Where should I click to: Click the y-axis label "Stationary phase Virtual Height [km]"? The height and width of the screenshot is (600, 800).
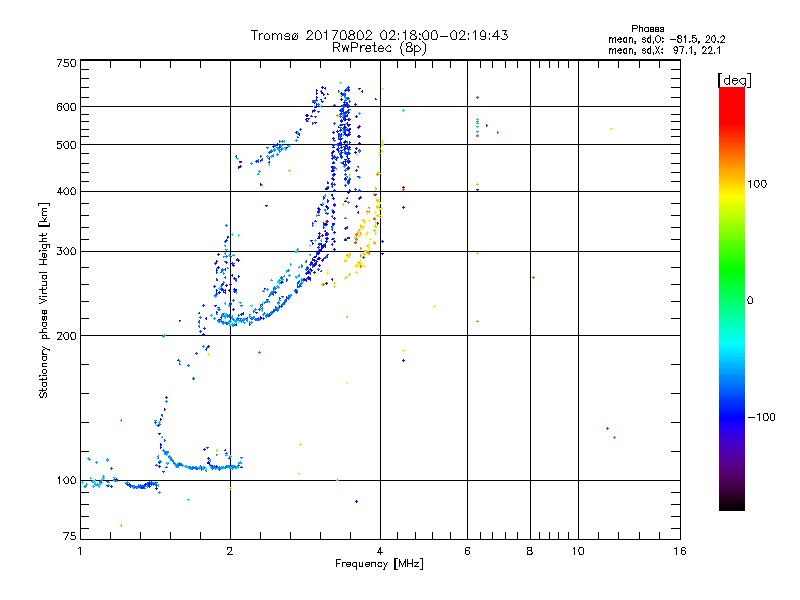(x=43, y=300)
